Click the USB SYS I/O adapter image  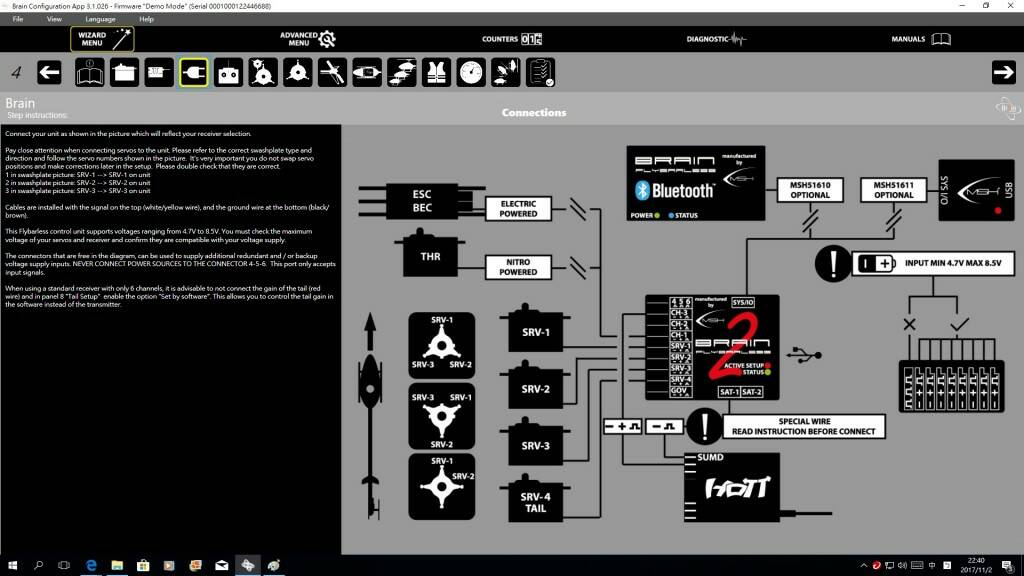976,190
